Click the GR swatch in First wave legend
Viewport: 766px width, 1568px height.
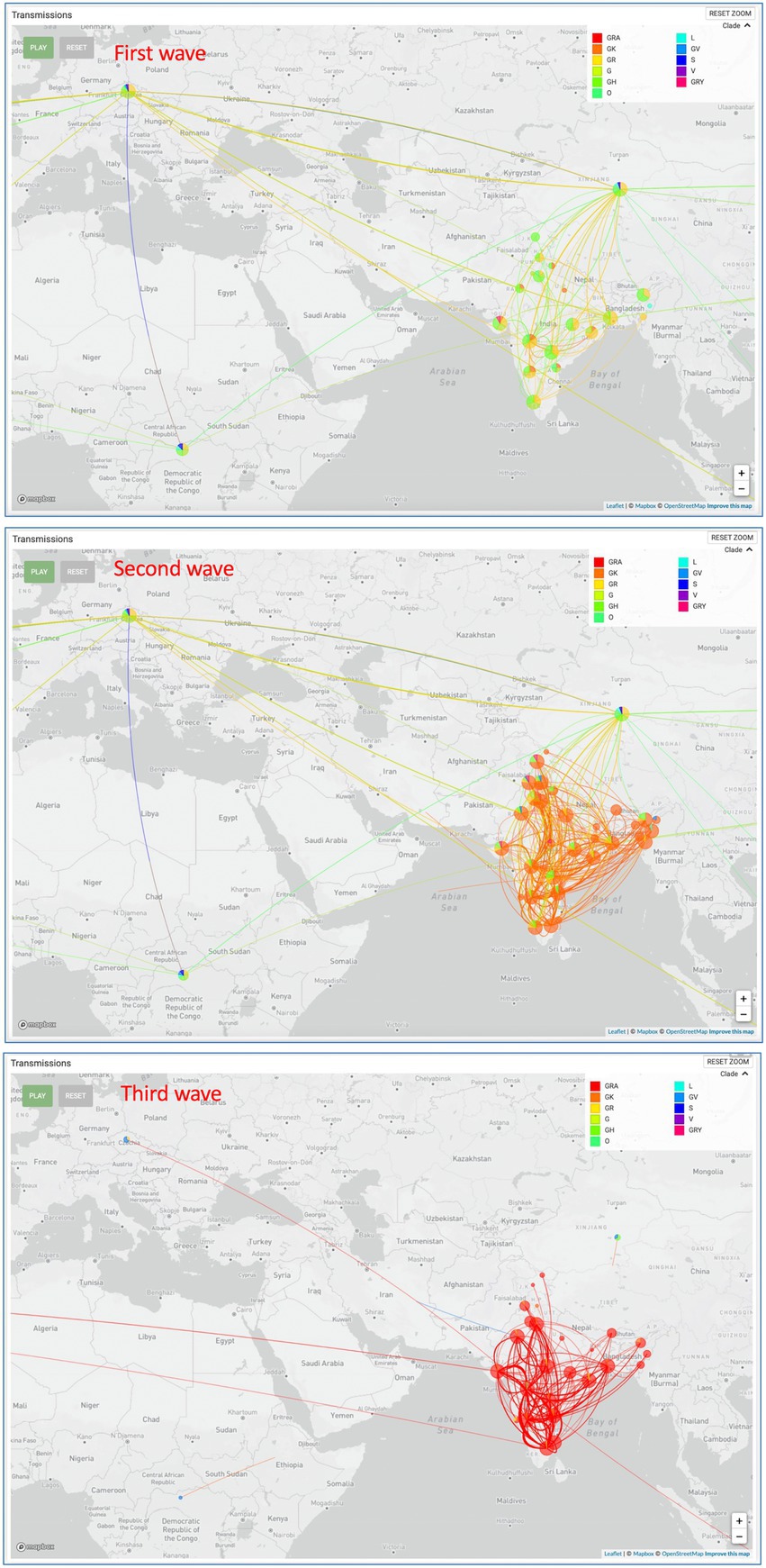(597, 59)
